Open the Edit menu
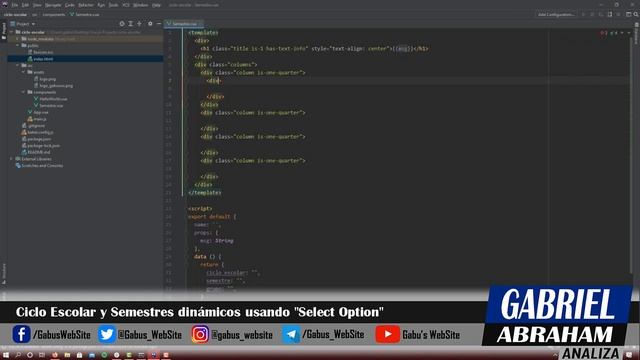640x360 pixels. [x=25, y=5]
